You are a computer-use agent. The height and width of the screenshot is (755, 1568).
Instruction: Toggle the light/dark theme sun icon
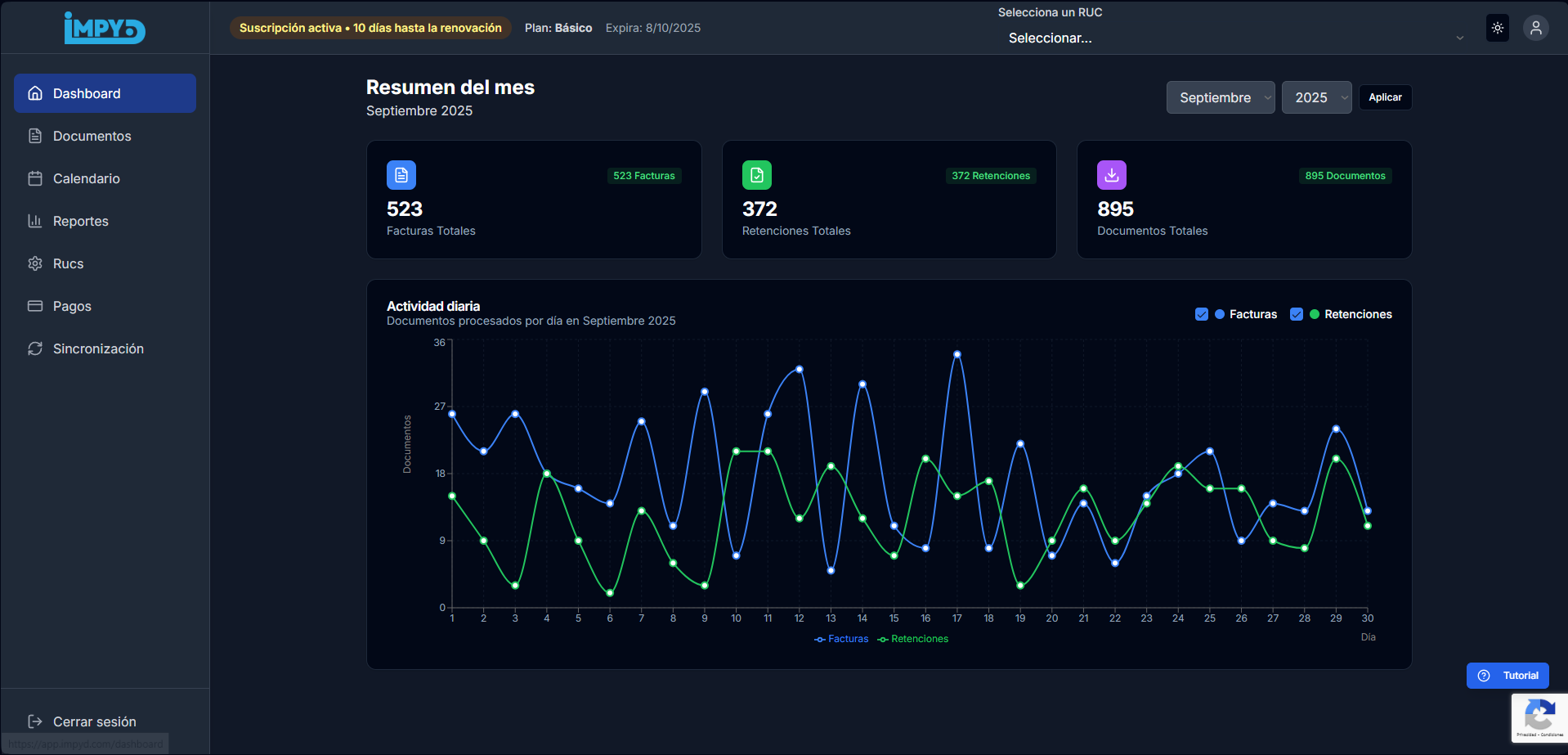1497,28
